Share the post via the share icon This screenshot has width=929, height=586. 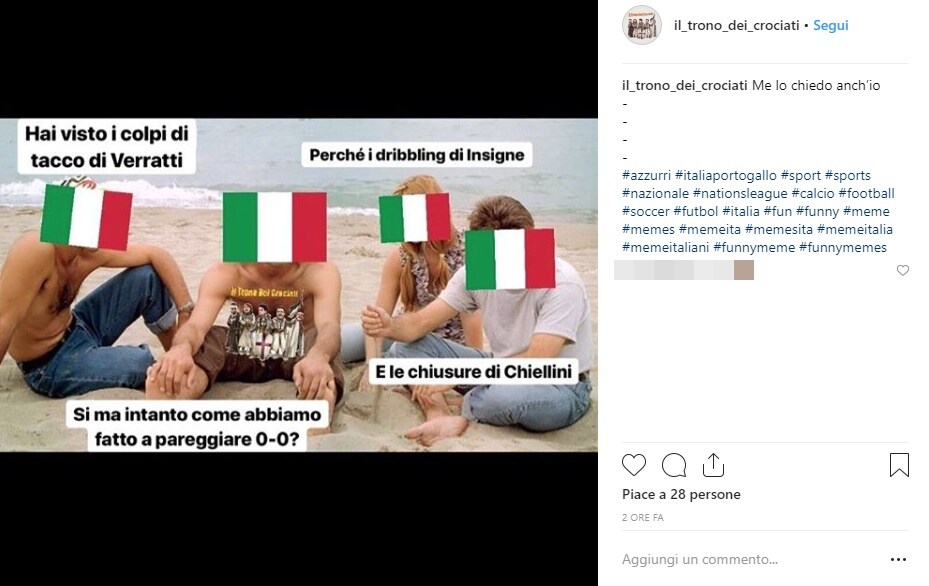[713, 465]
